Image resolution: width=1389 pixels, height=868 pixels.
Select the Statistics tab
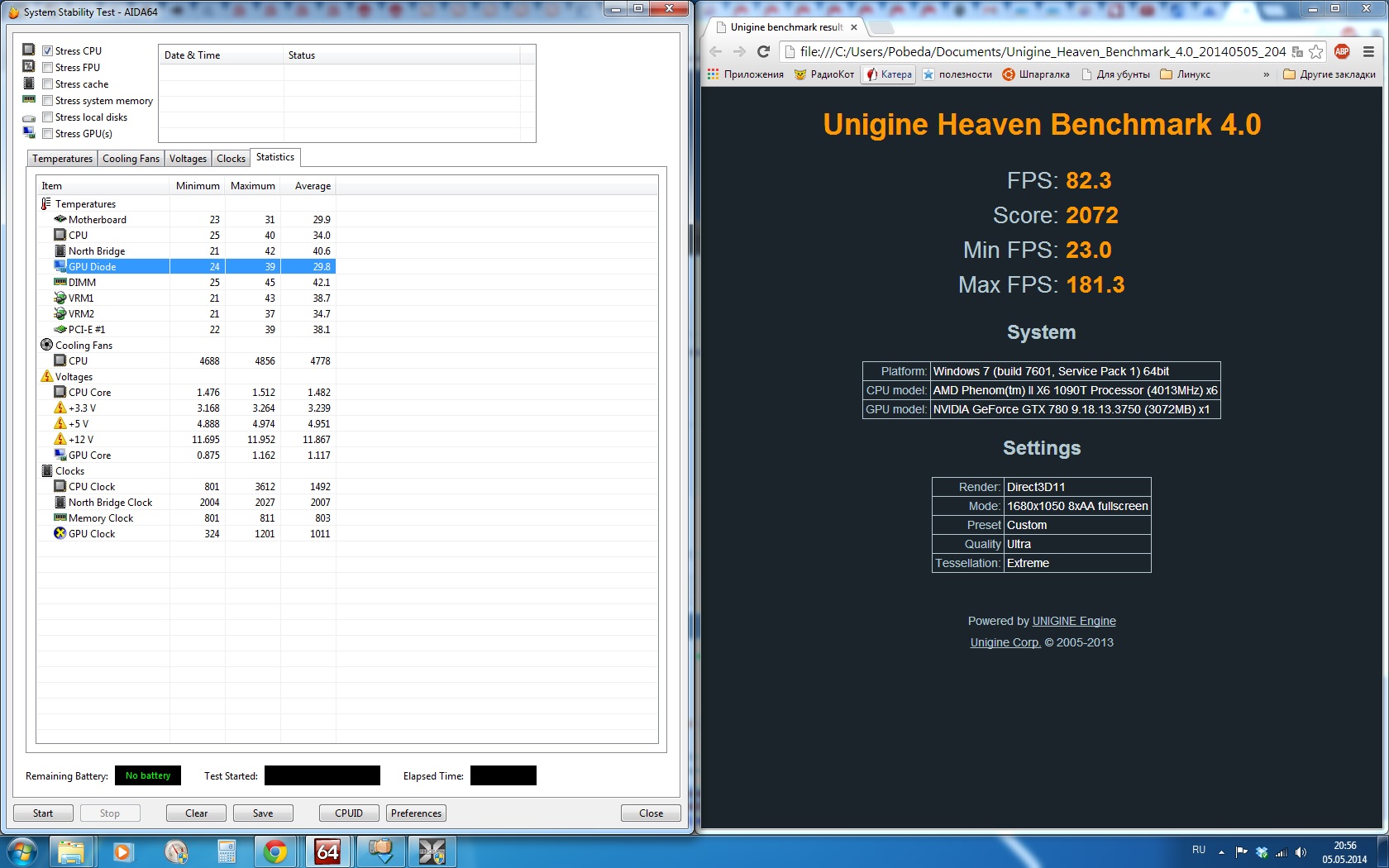tap(275, 157)
